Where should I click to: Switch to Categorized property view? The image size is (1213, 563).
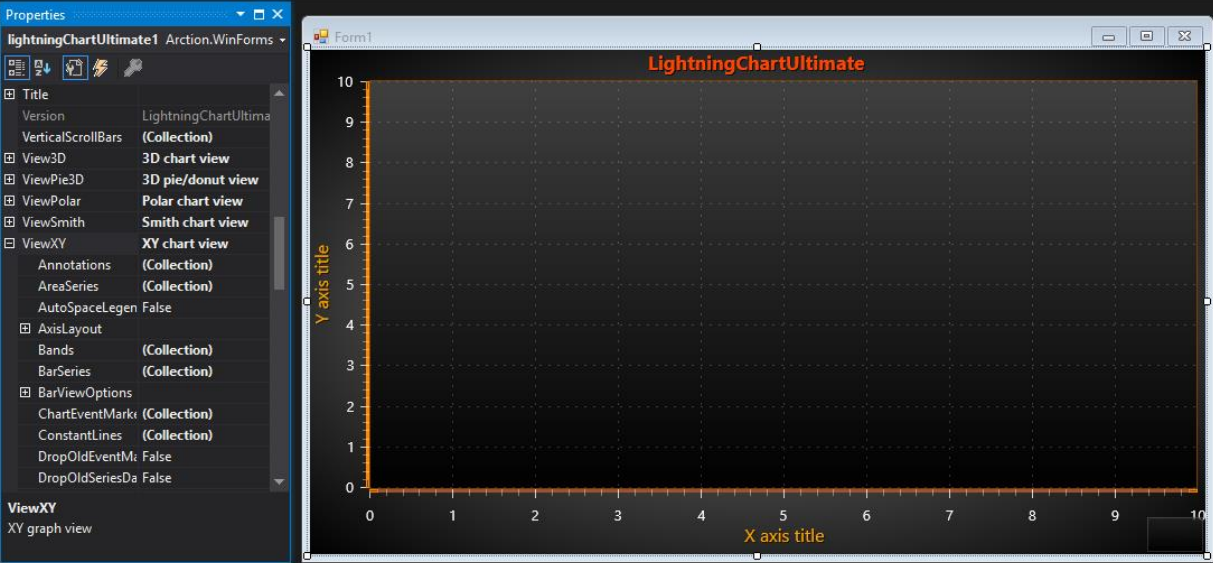point(17,68)
